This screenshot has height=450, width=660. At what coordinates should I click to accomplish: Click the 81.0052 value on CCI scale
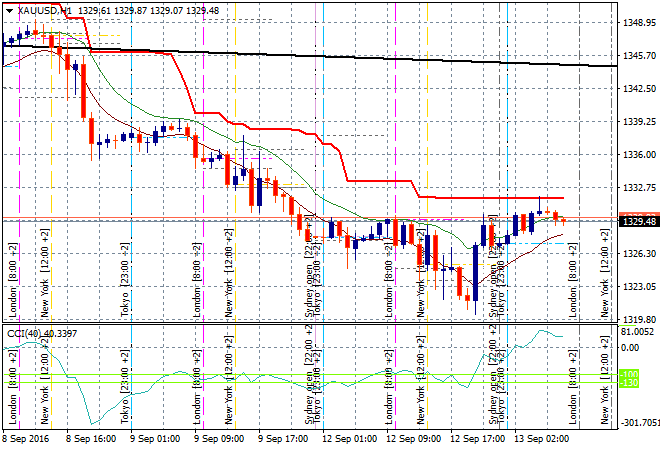[637, 332]
